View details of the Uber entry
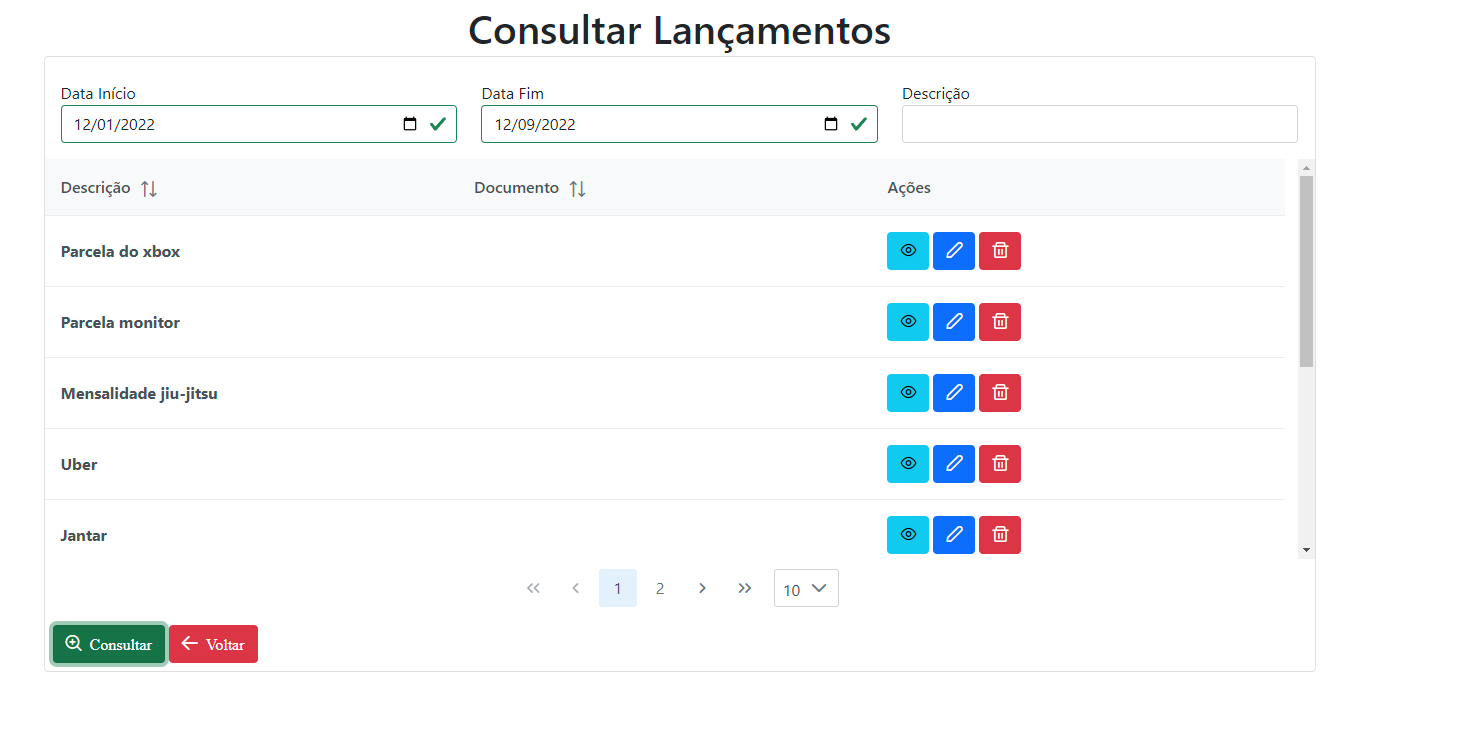 click(907, 463)
